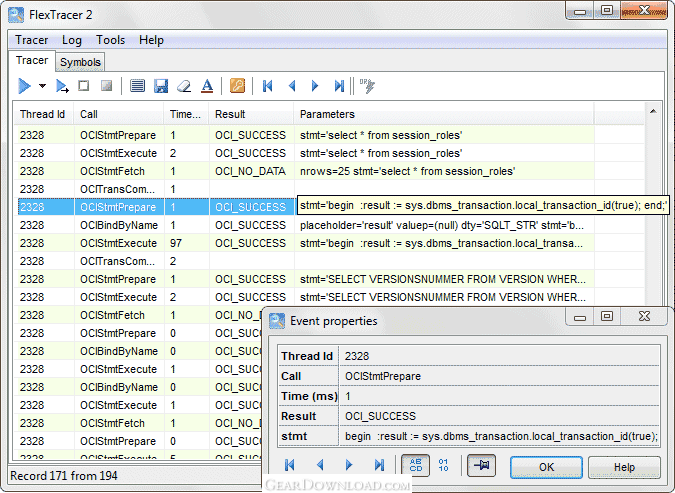This screenshot has height=493, width=675.
Task: Open font settings with the A icon
Action: (207, 86)
